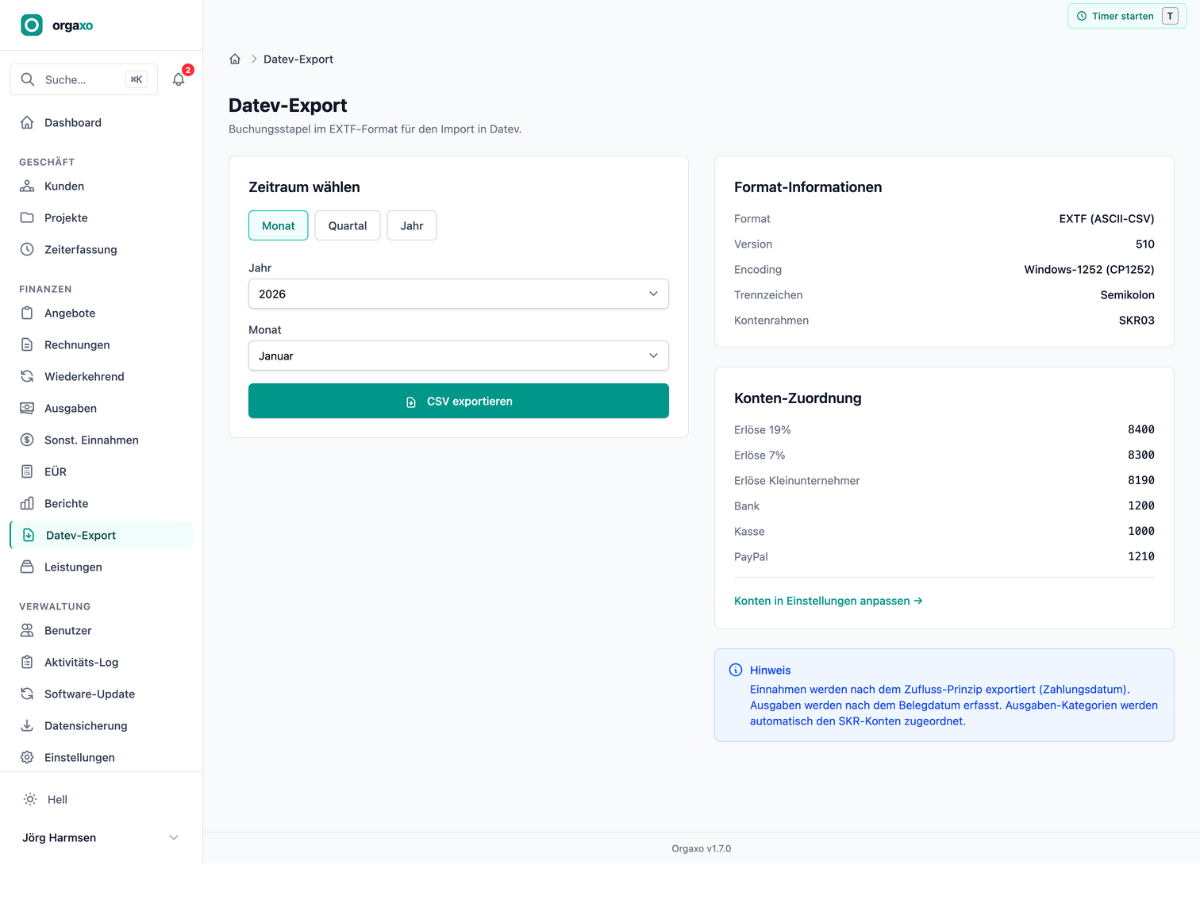The width and height of the screenshot is (1200, 900).
Task: Click the Kunden sidebar icon
Action: click(x=27, y=186)
